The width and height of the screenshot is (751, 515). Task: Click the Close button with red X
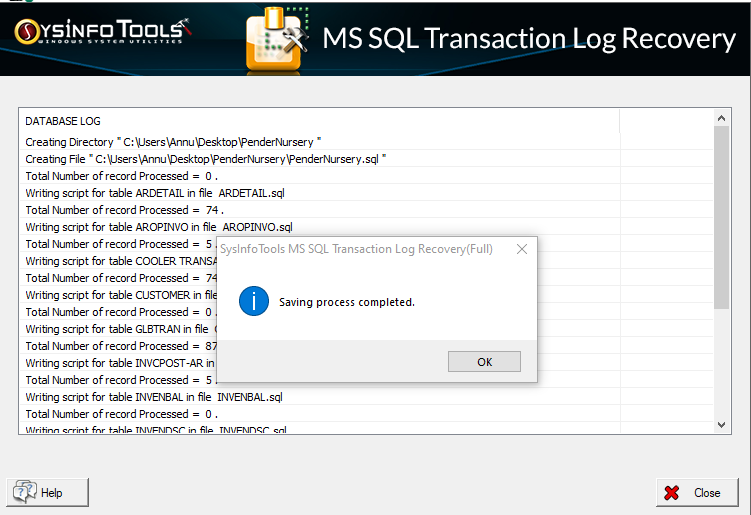click(x=696, y=492)
